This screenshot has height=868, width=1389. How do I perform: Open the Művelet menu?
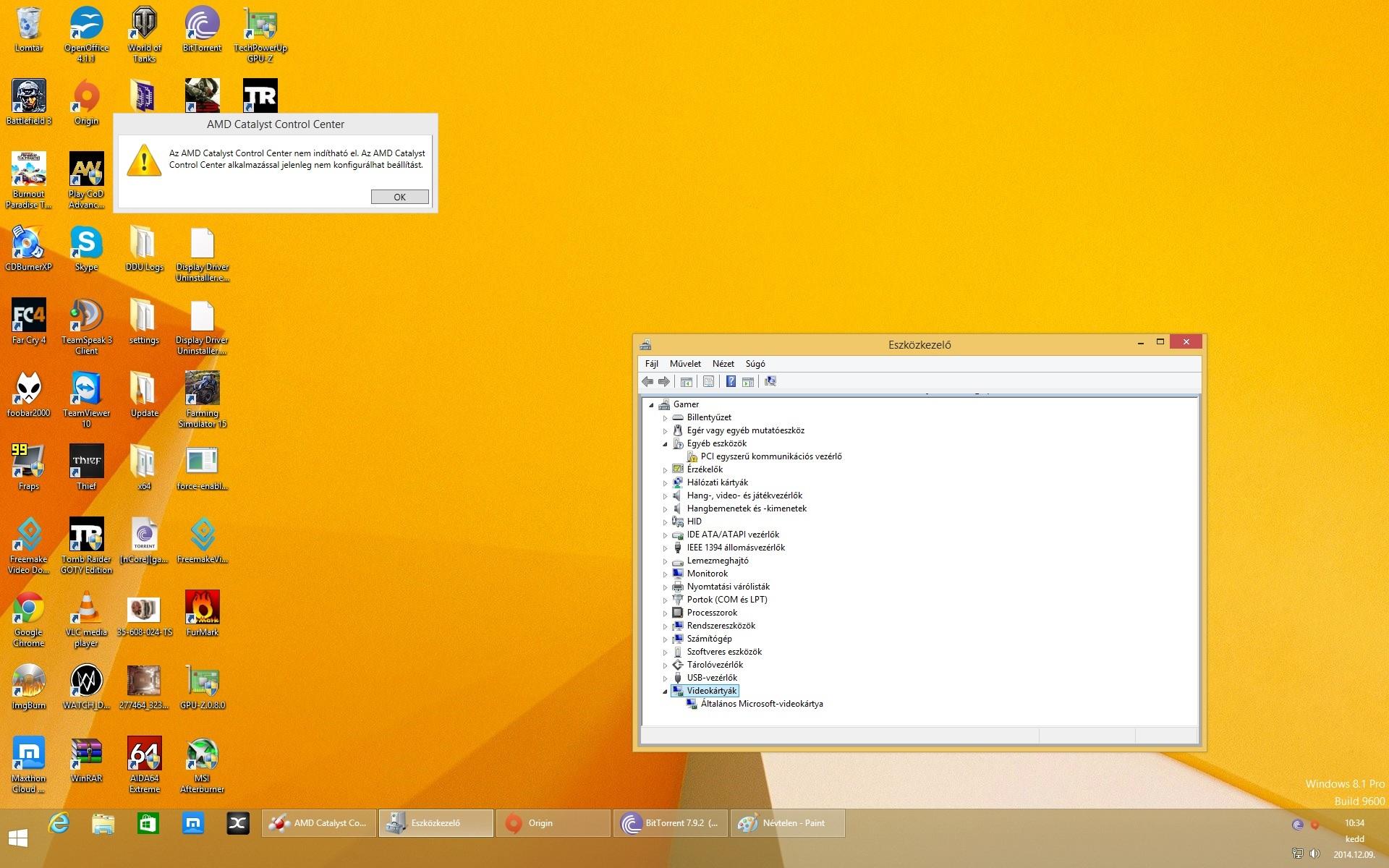(685, 364)
